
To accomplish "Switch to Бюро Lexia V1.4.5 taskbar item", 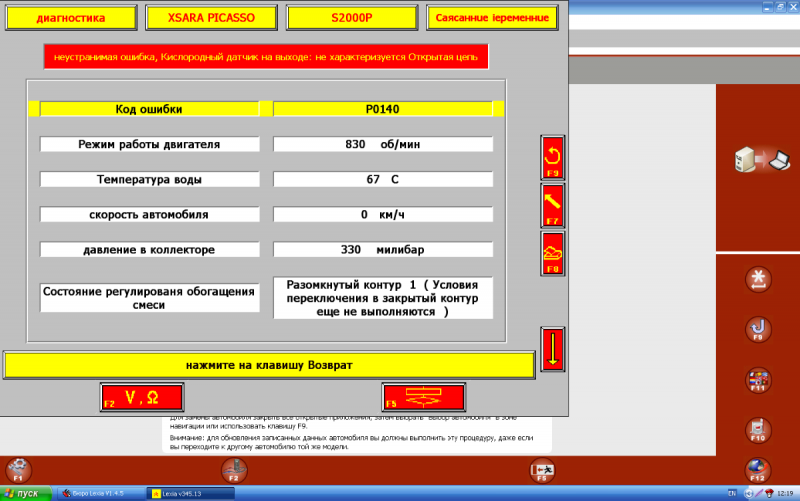I will coord(100,493).
